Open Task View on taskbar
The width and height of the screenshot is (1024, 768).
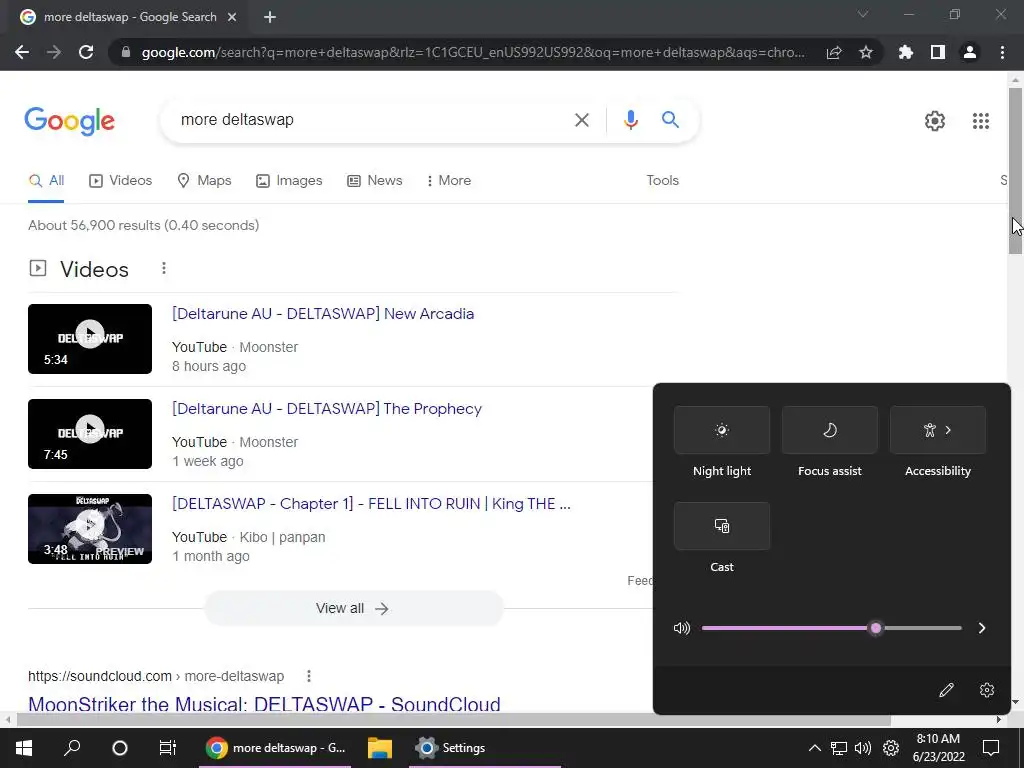pos(168,748)
